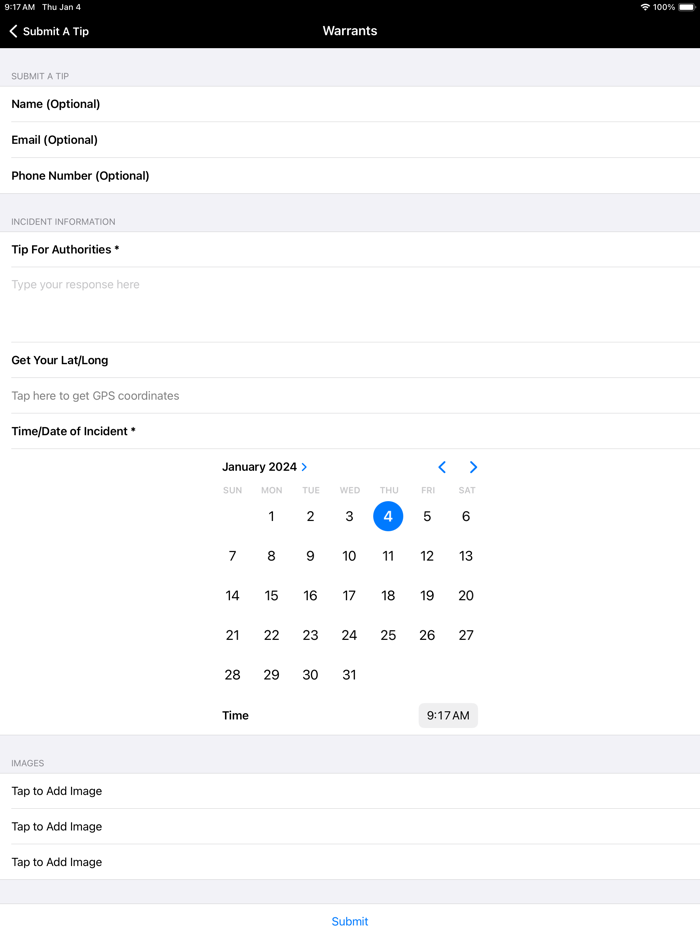This screenshot has height=934, width=700.
Task: Tap day 26 in the calendar
Action: (427, 636)
